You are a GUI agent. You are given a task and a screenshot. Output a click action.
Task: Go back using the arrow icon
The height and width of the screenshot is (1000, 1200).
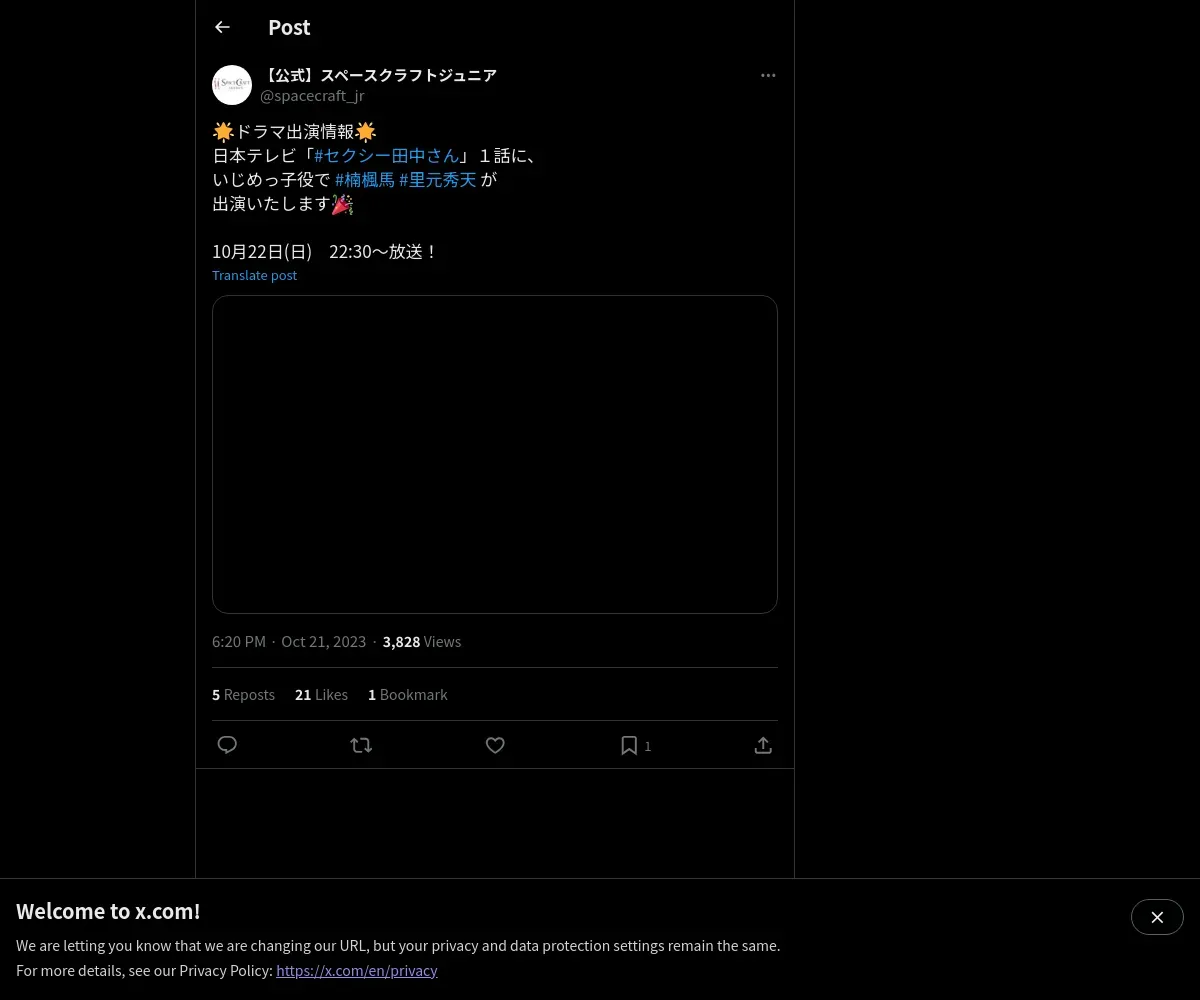222,27
